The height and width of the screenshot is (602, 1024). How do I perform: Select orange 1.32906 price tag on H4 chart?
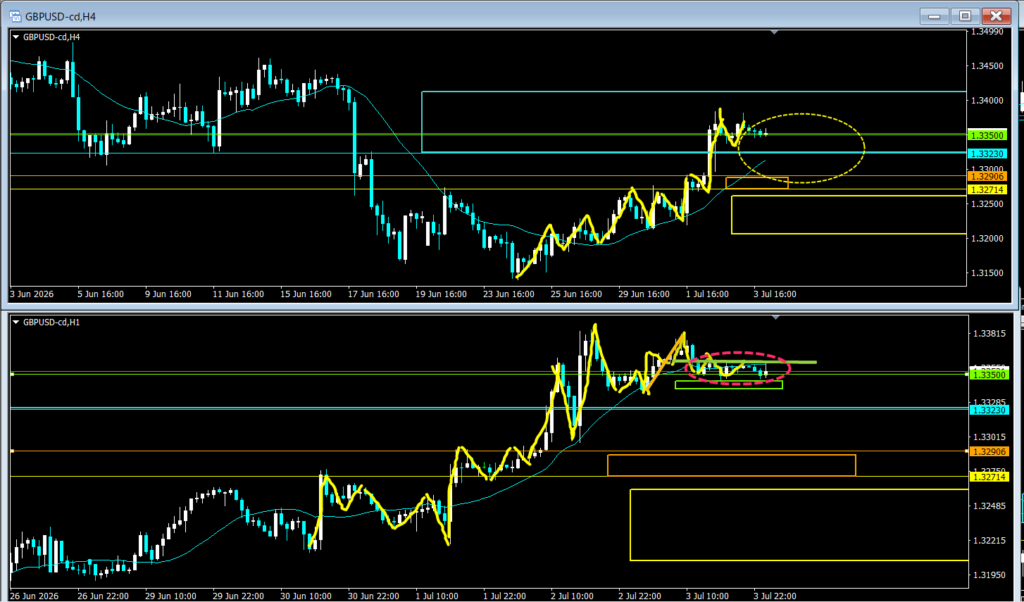pos(988,176)
